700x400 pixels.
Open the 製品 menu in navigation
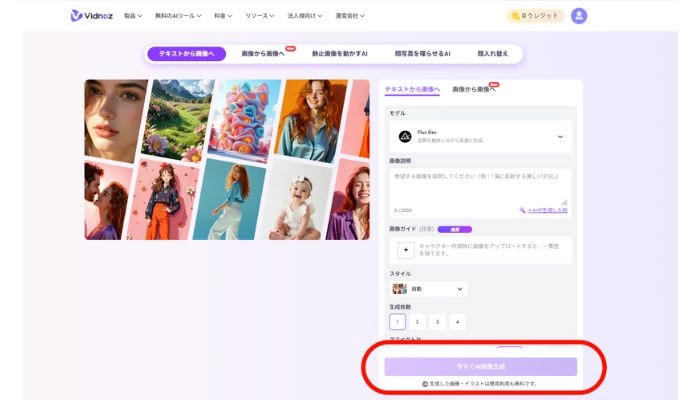click(133, 16)
